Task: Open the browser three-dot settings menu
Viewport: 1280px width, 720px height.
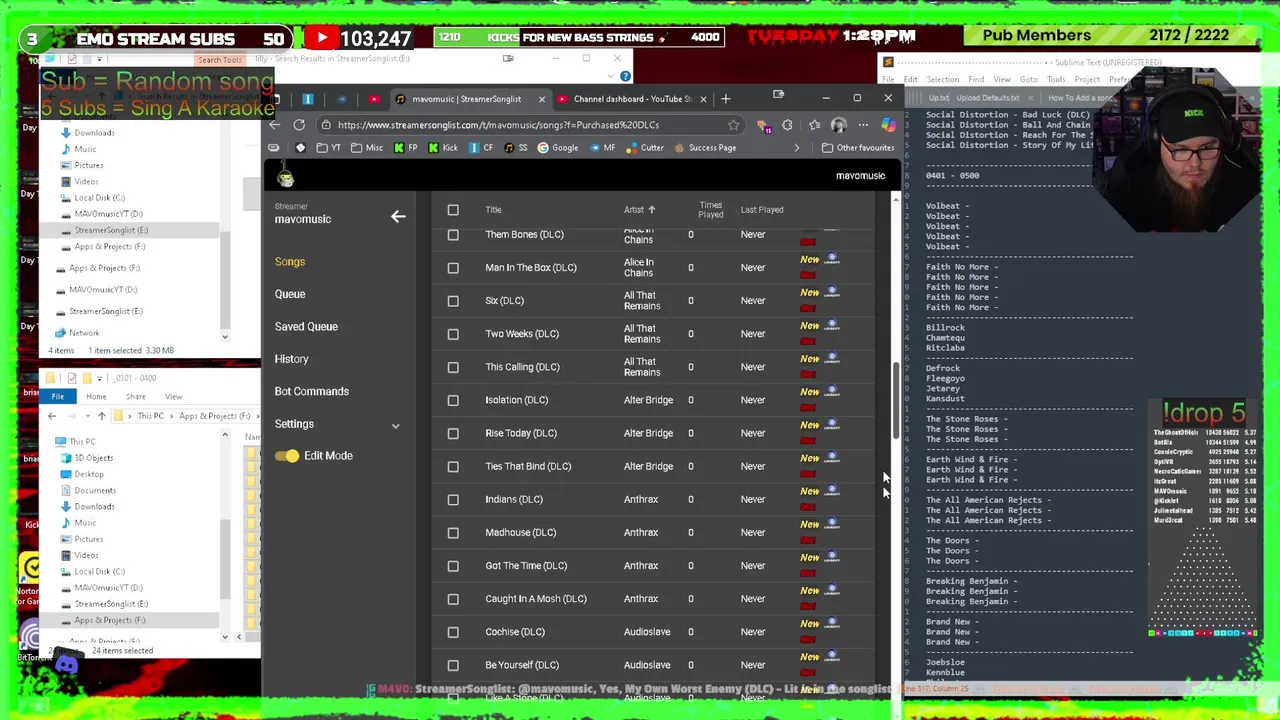Action: pos(863,125)
